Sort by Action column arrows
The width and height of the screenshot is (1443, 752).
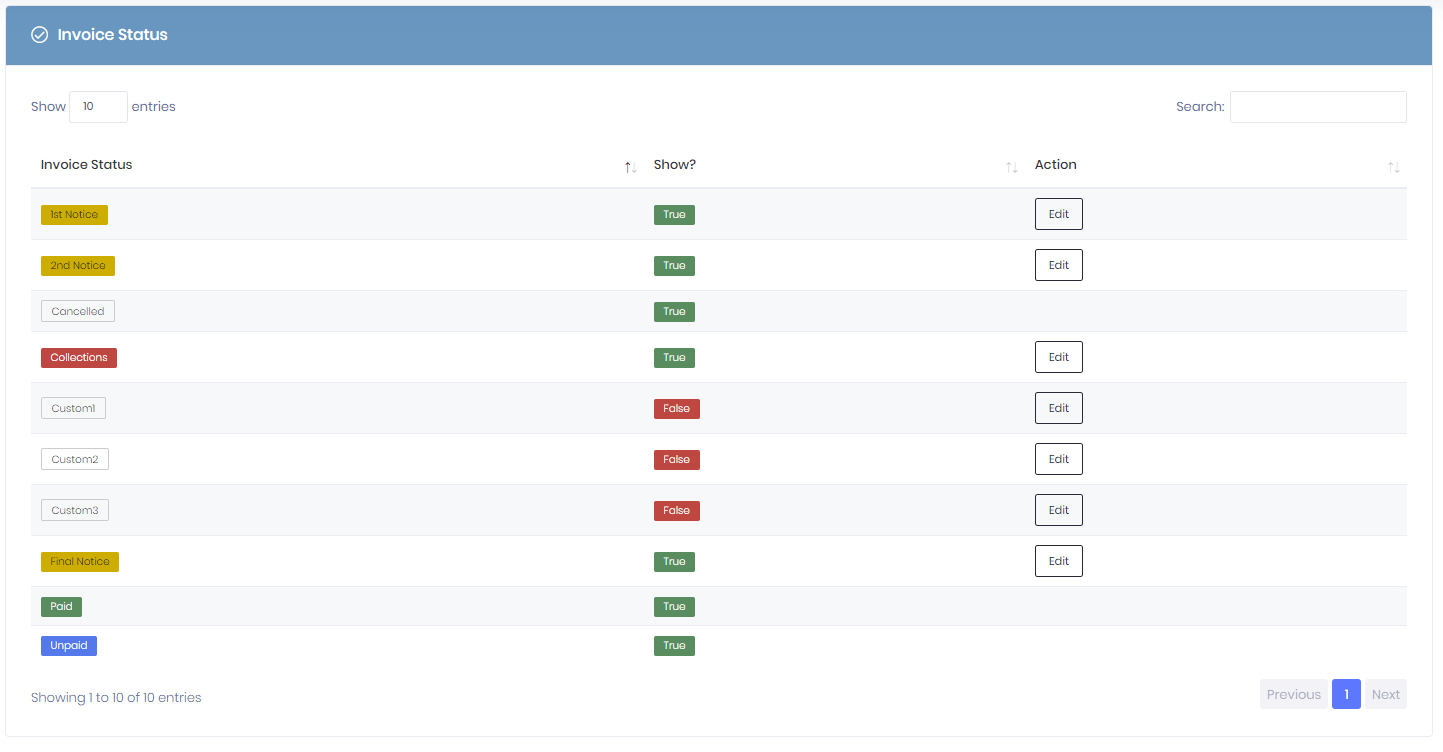[1394, 167]
